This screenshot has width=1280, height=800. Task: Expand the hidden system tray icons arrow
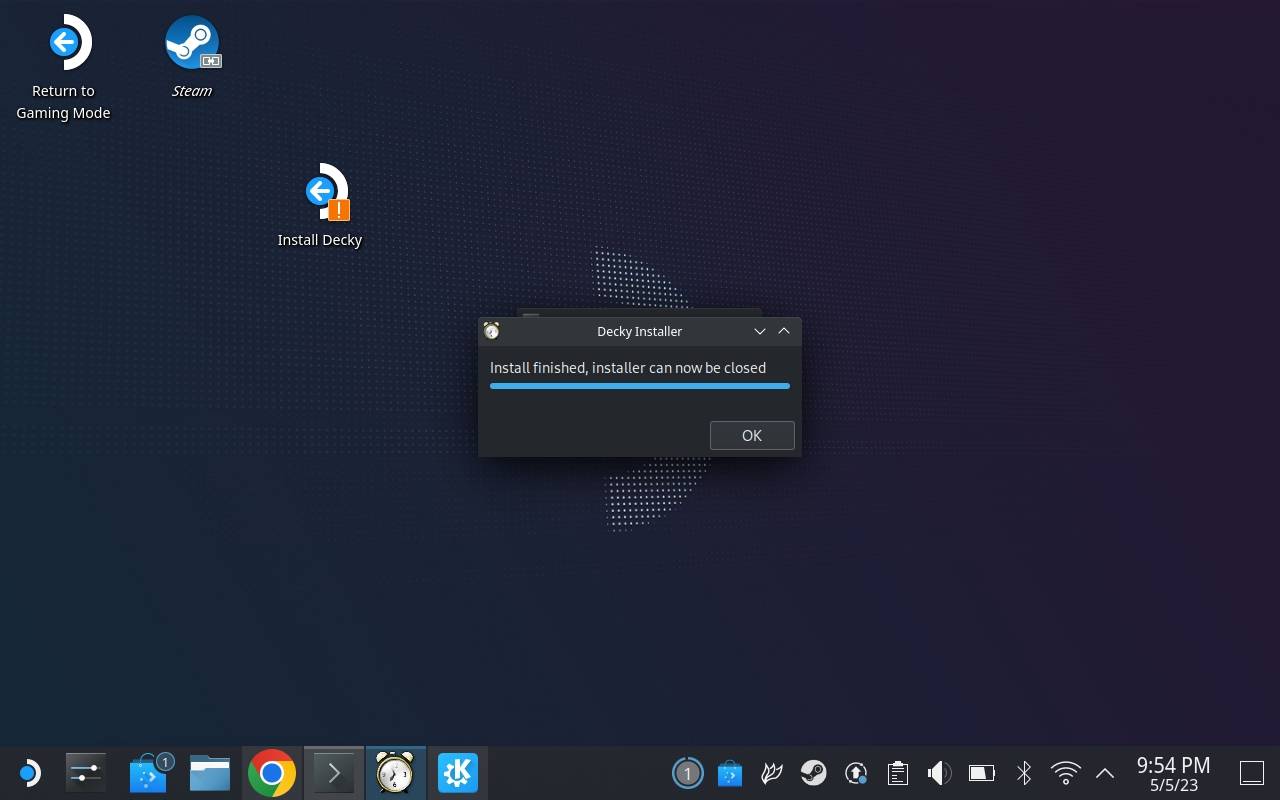coord(1105,773)
